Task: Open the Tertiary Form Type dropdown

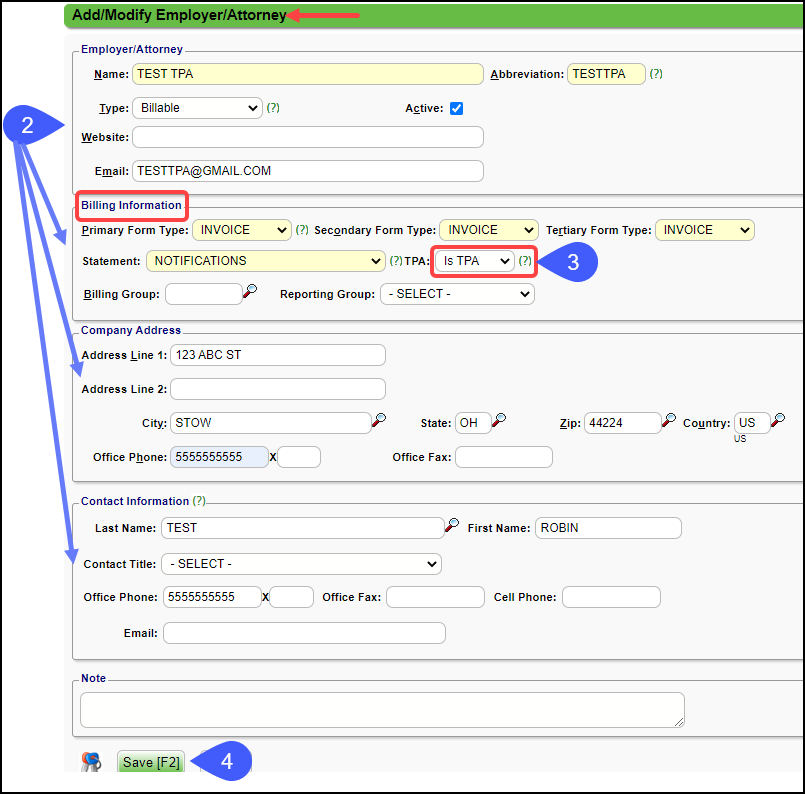Action: pyautogui.click(x=704, y=230)
